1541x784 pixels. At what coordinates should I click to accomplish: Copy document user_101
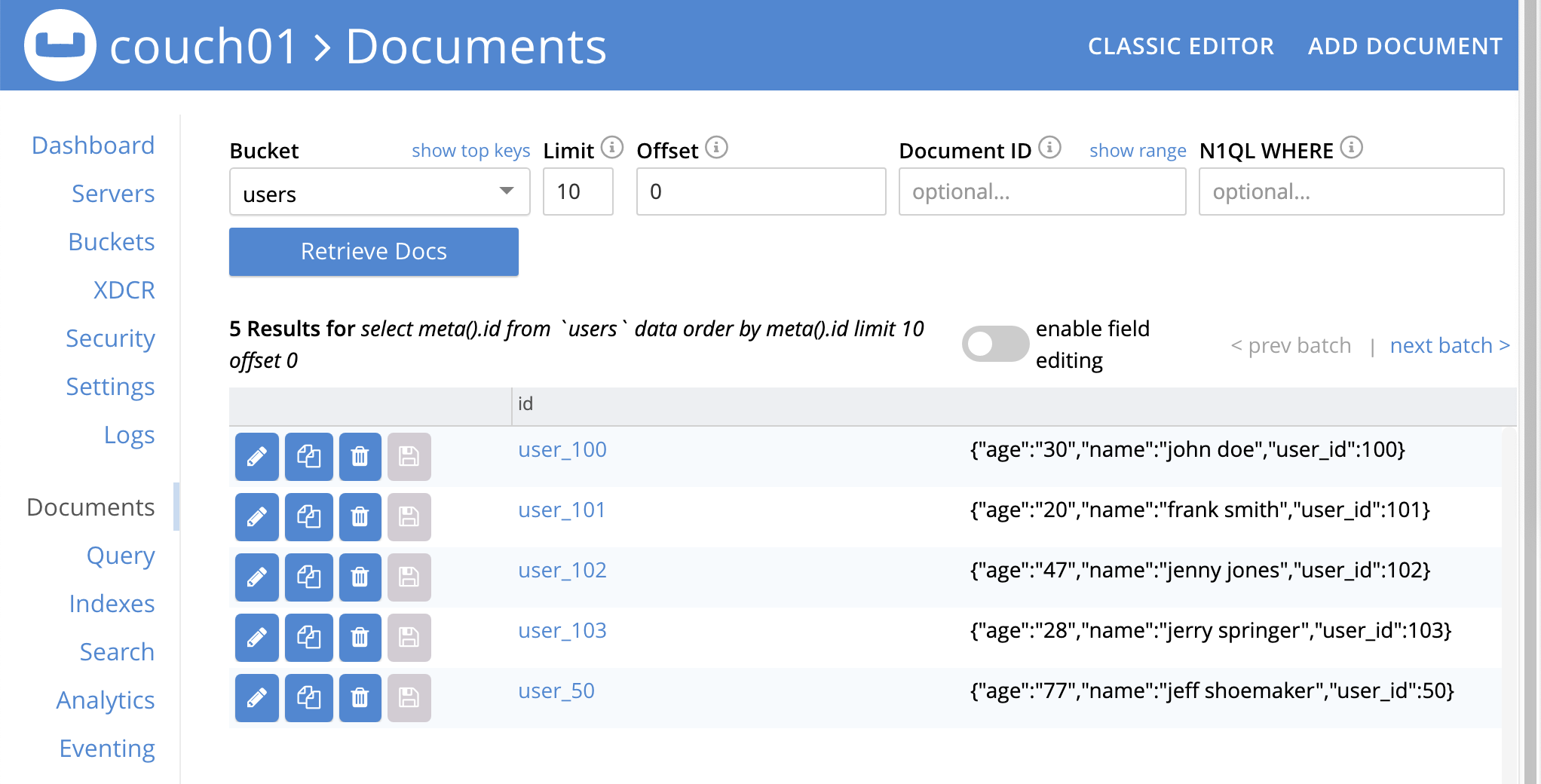click(309, 517)
